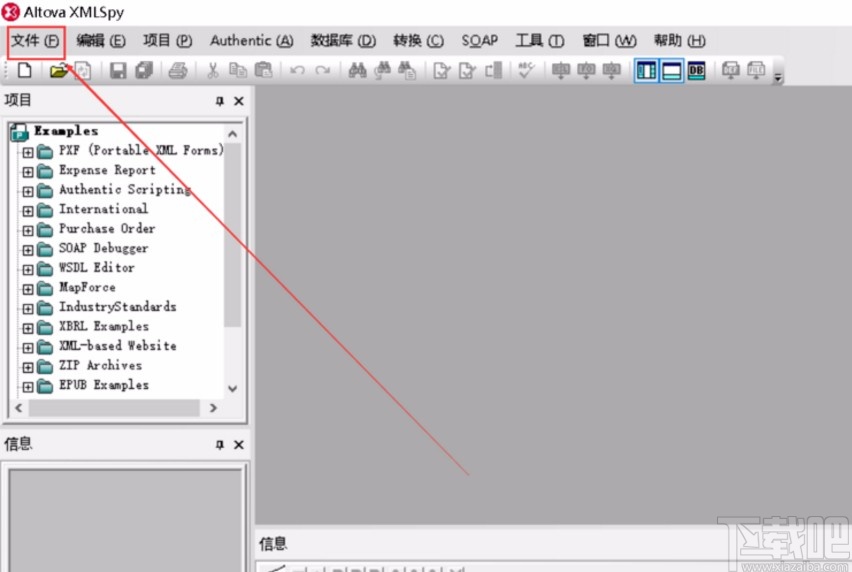Open the Authentic (A) menu
Viewport: 852px width, 572px height.
tap(252, 41)
